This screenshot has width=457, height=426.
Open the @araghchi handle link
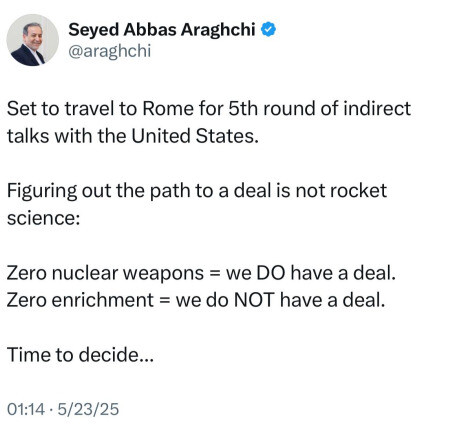click(110, 51)
